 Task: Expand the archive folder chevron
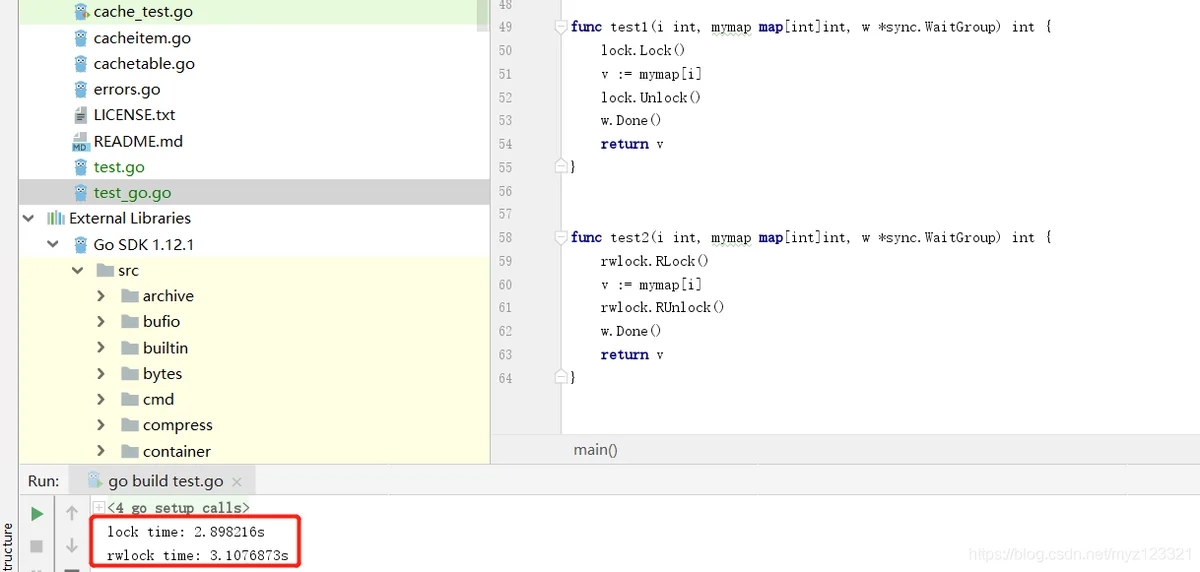101,296
